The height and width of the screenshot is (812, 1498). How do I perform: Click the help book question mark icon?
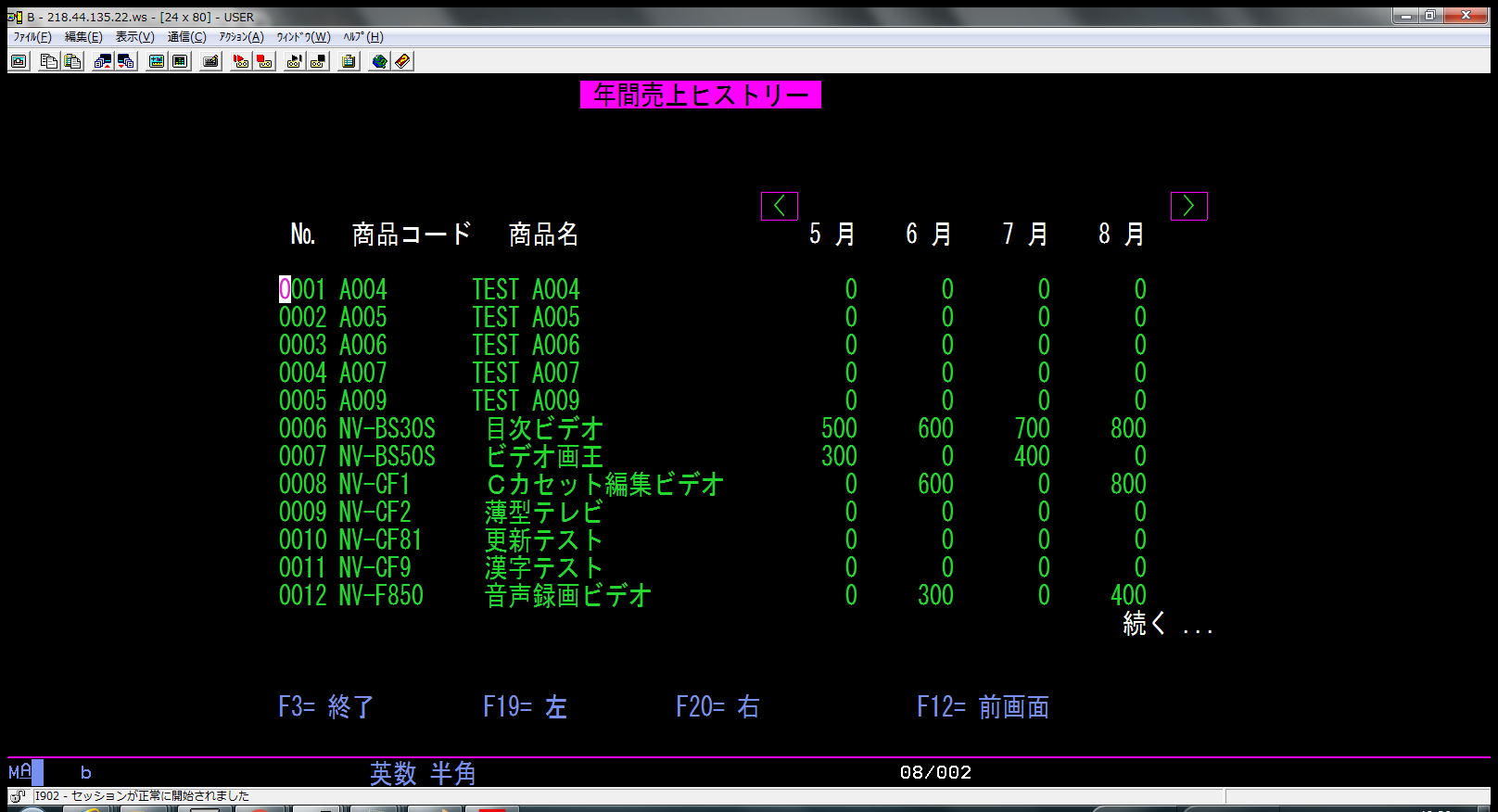tap(402, 61)
